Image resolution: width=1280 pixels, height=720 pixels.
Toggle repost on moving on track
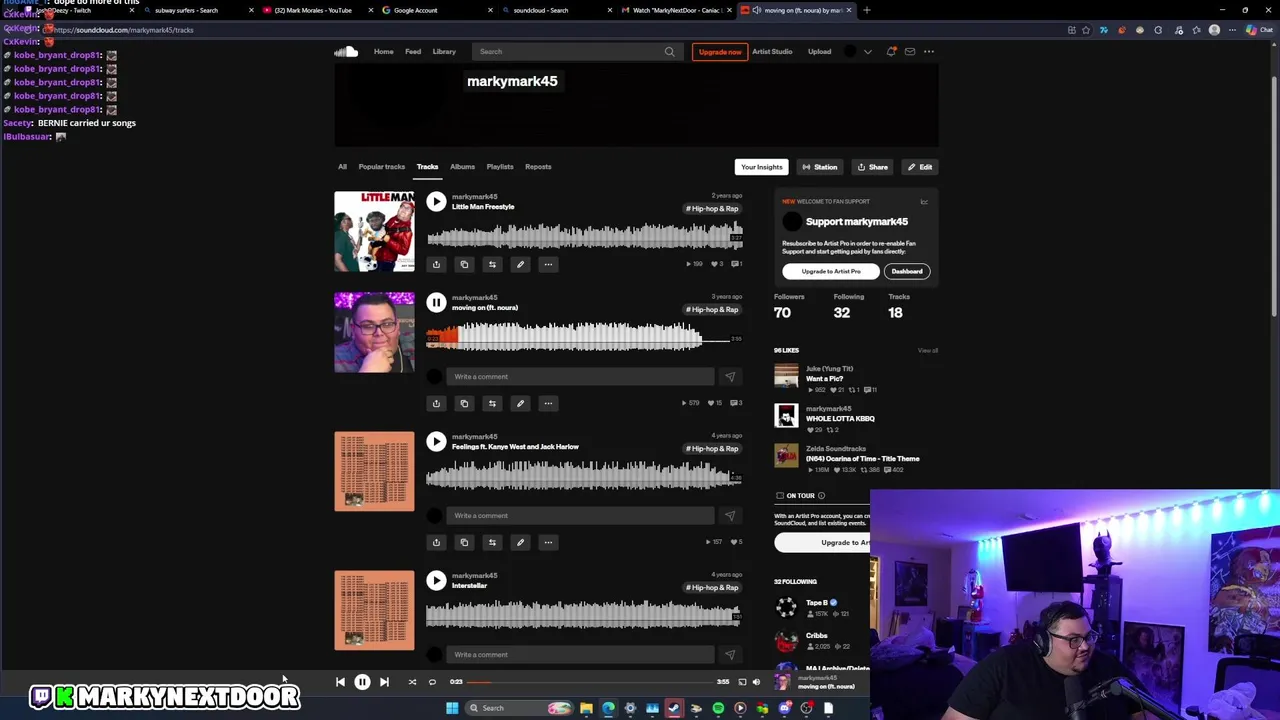[x=492, y=403]
